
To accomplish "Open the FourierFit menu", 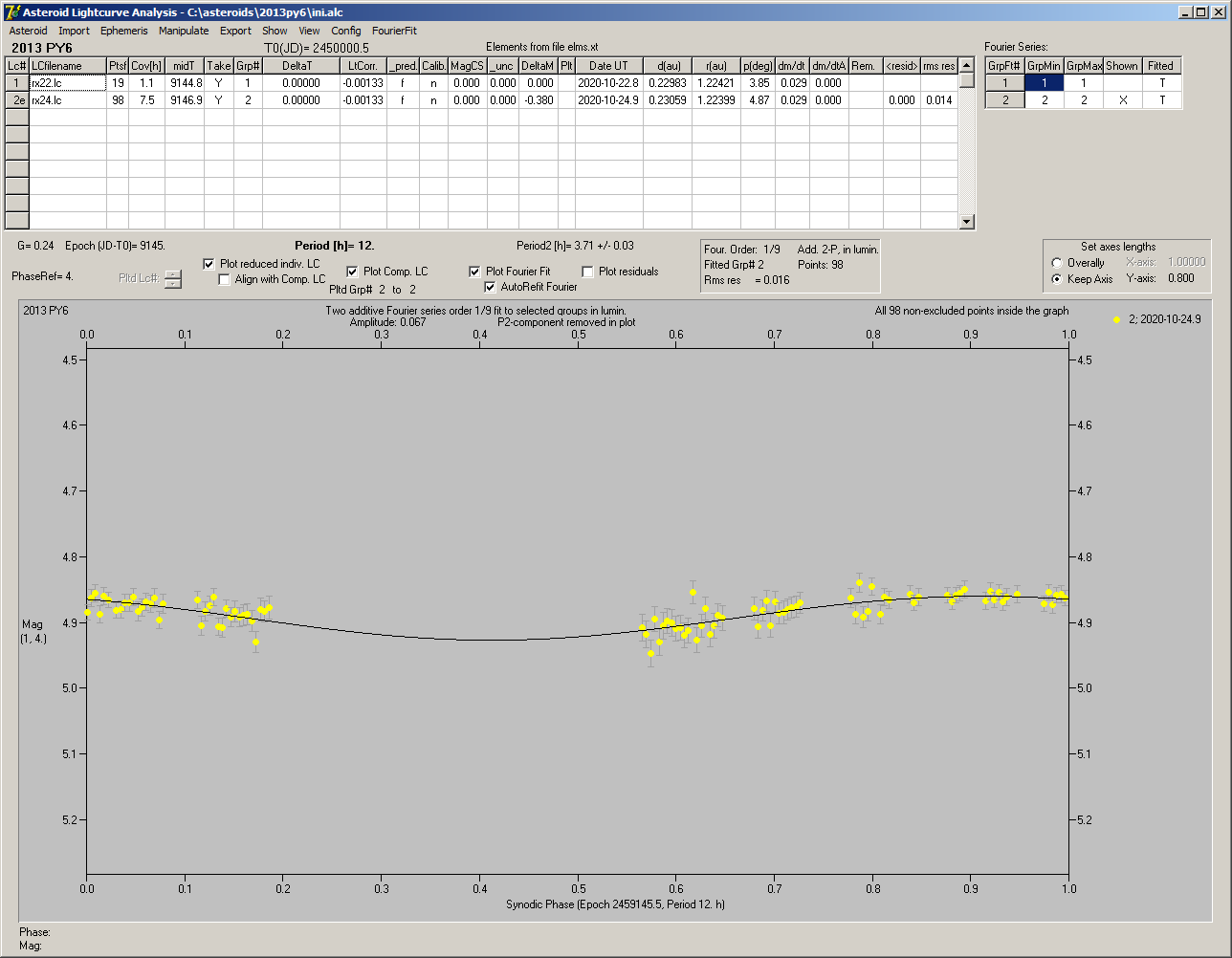I will [394, 31].
